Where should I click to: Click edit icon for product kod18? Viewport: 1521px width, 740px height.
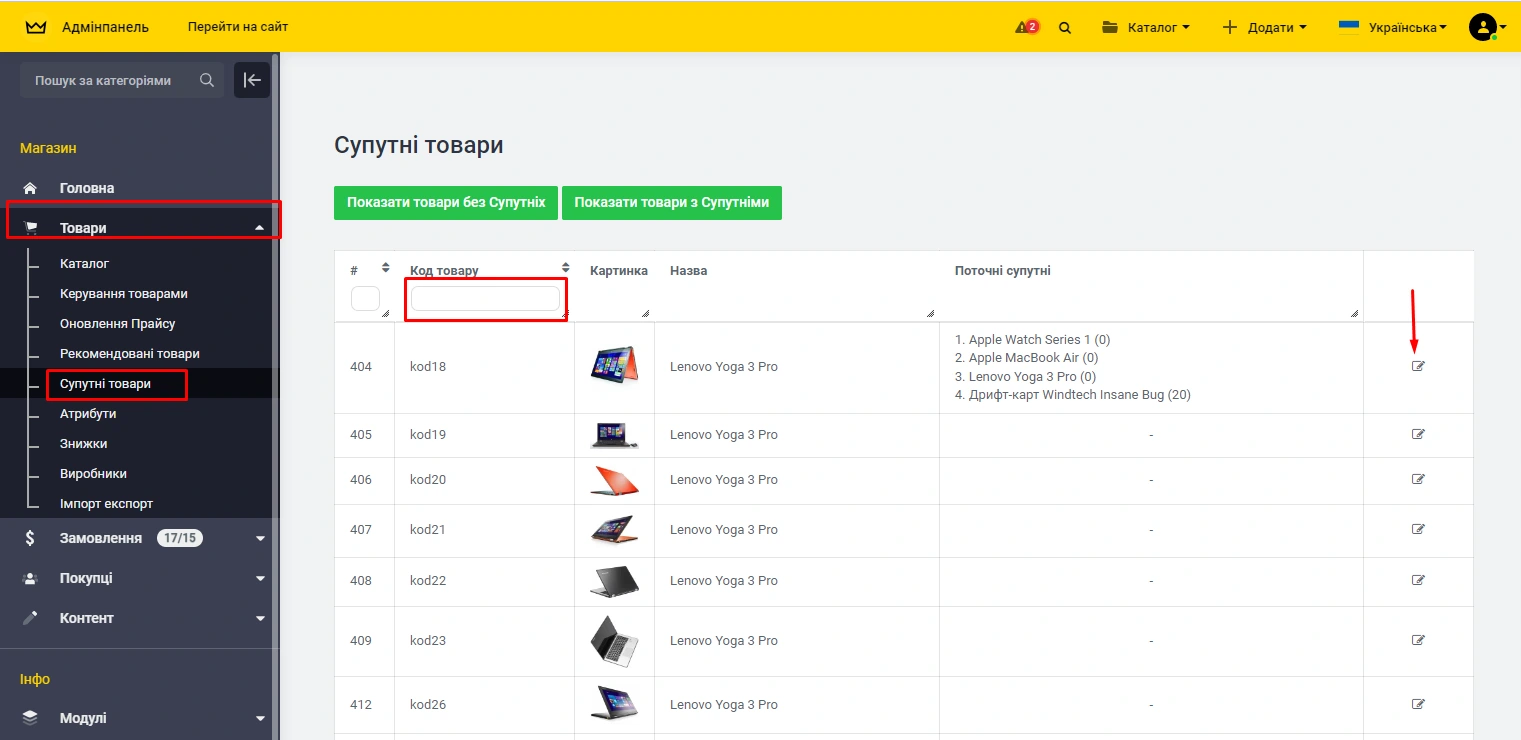tap(1417, 366)
